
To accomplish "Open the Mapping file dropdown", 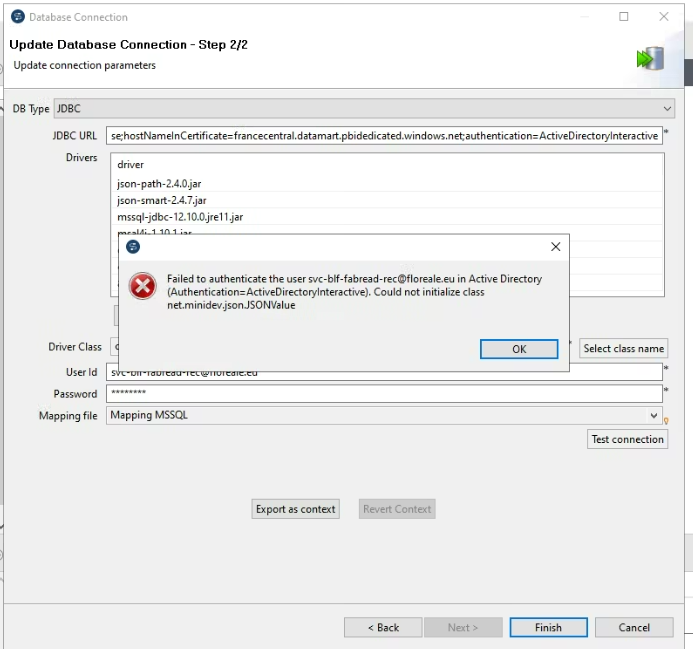I will point(384,415).
